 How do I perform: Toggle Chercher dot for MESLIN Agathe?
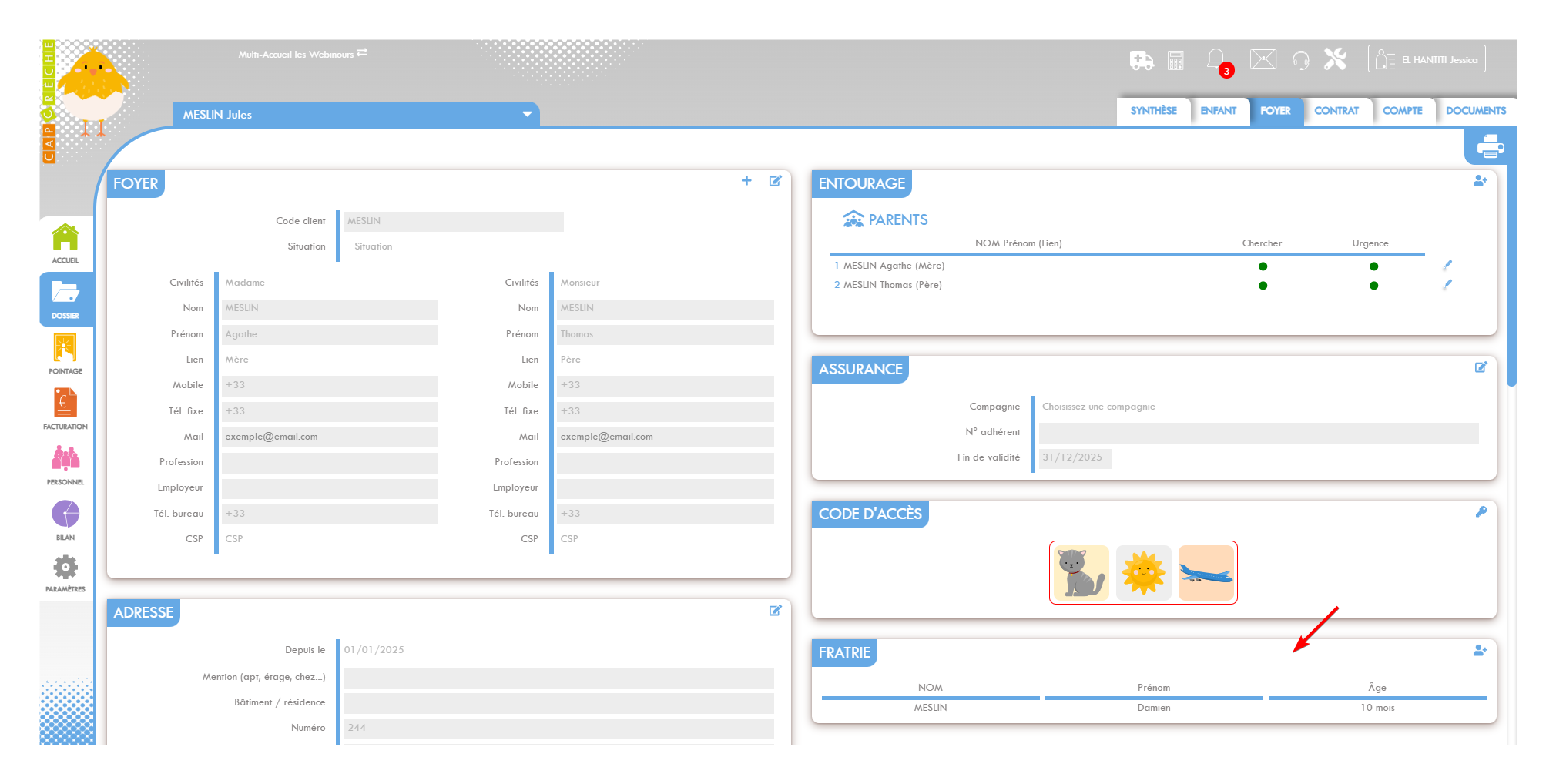click(x=1263, y=266)
